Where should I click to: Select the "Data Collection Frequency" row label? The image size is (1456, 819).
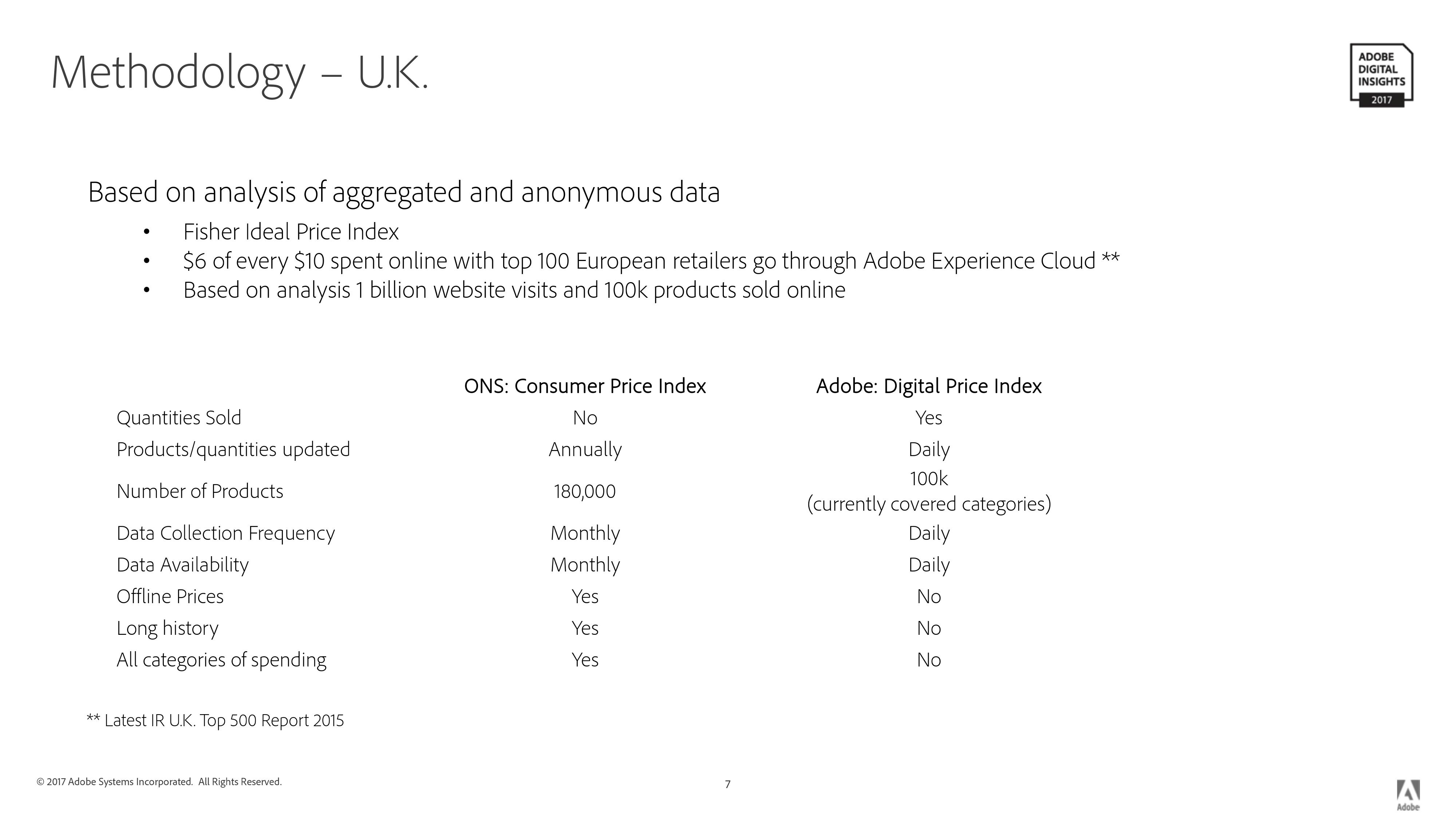225,533
